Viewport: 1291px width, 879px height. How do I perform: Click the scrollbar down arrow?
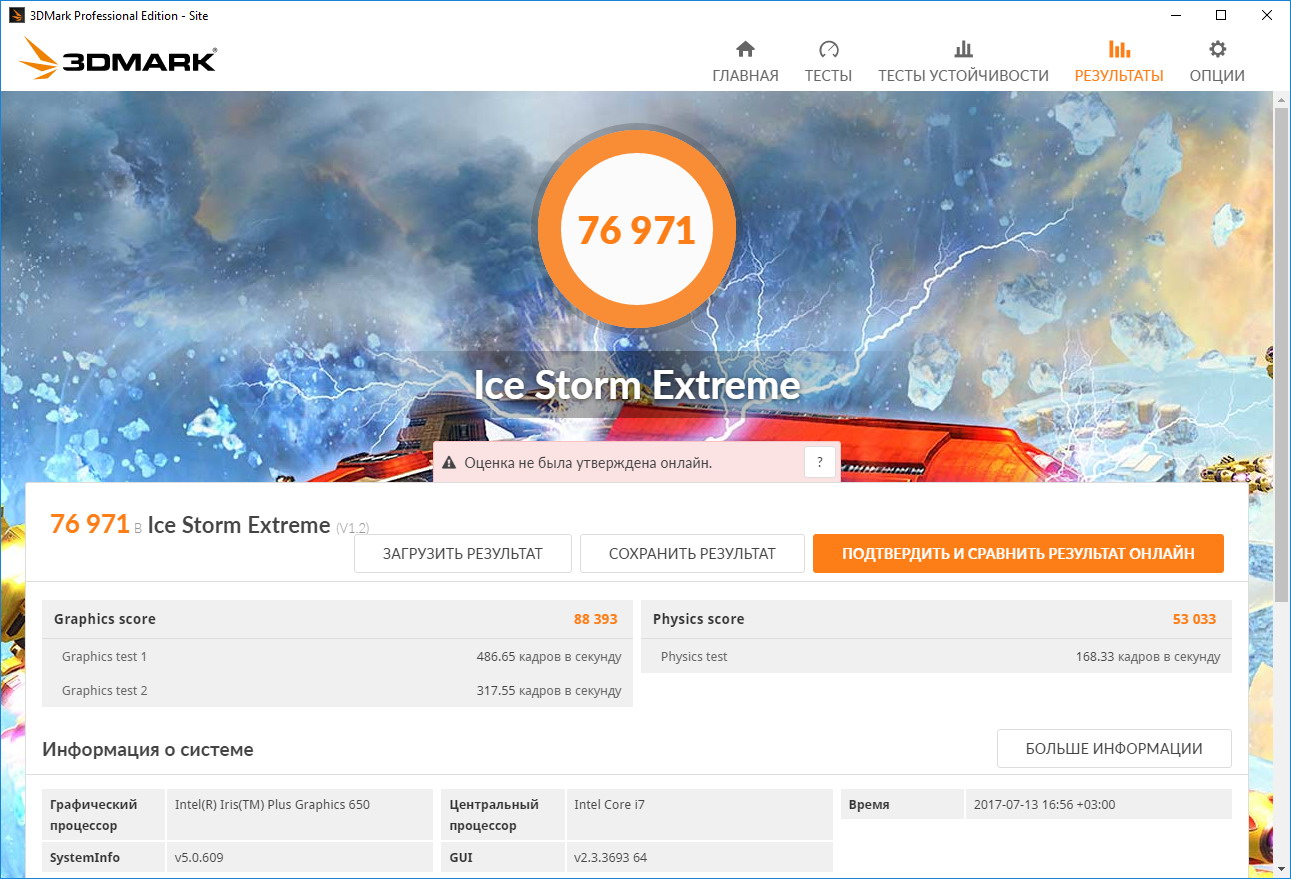pyautogui.click(x=1281, y=870)
